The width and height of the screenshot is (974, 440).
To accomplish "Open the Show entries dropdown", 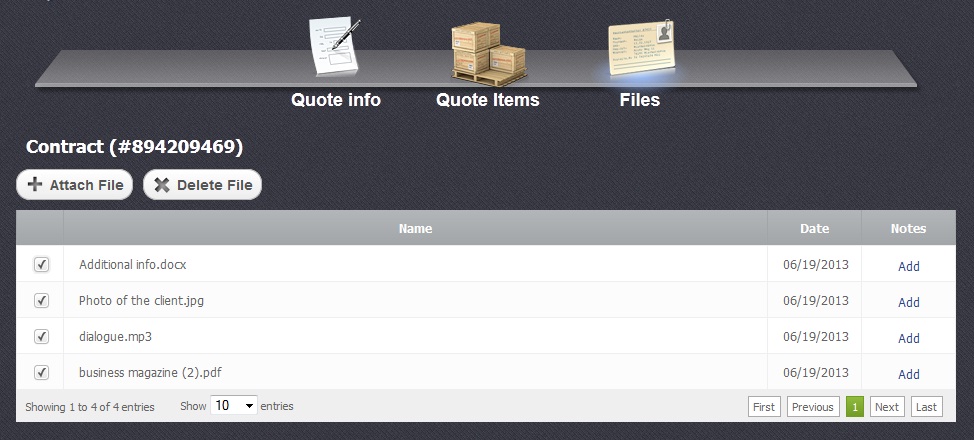I will coord(234,406).
